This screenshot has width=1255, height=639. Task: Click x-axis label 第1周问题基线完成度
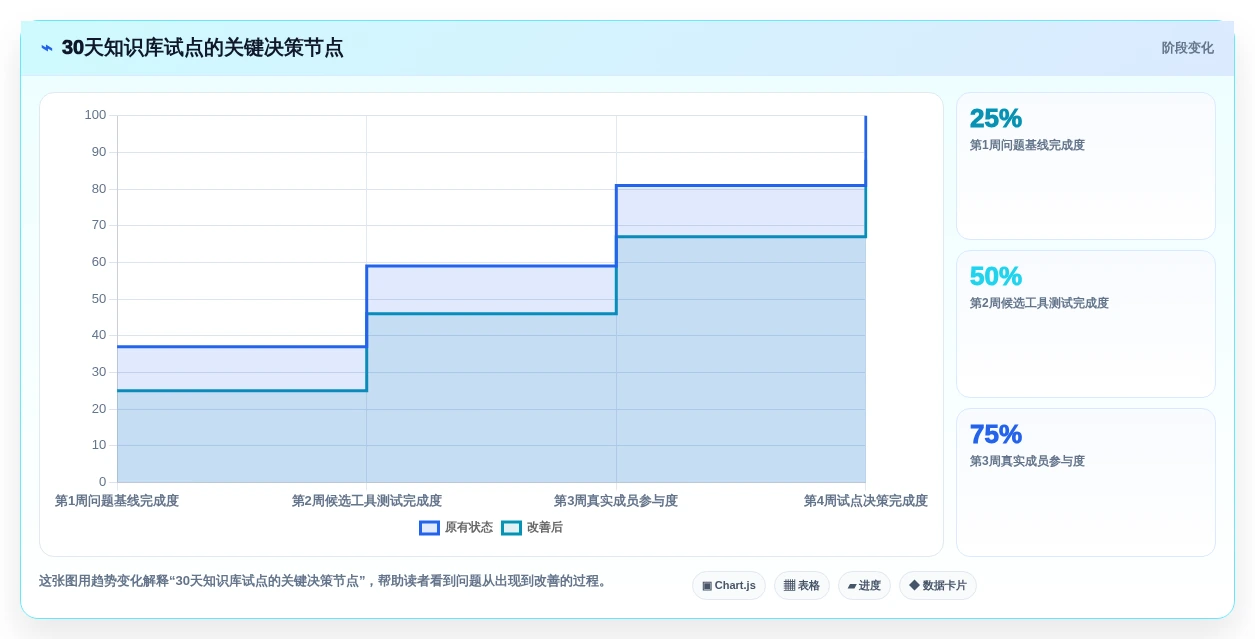point(117,501)
